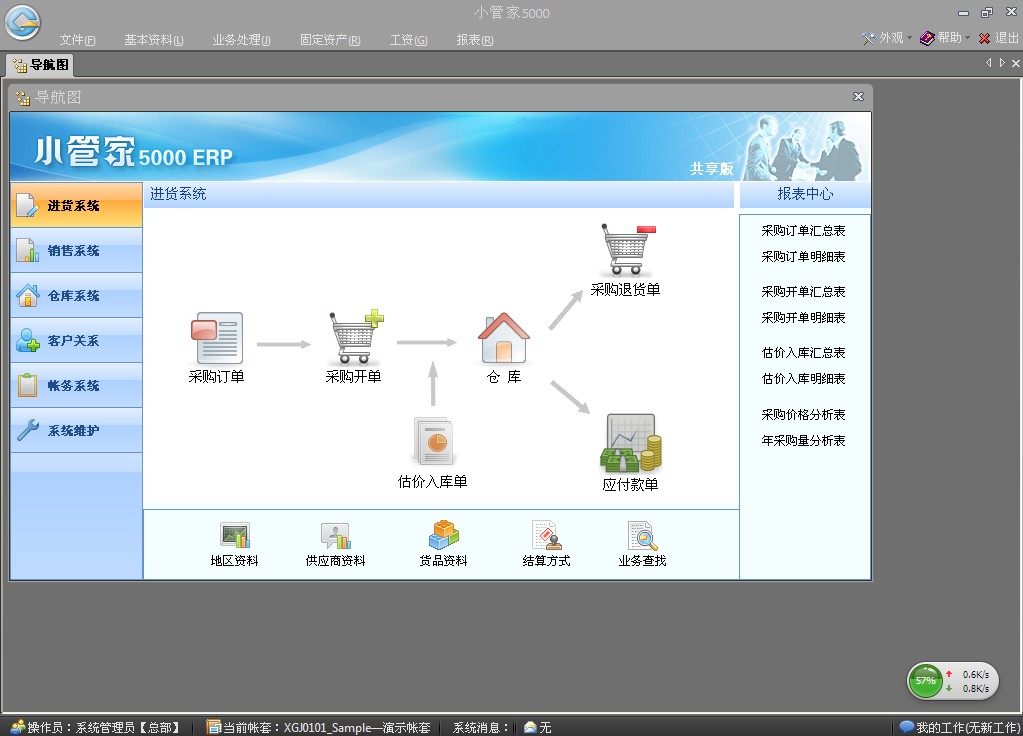Viewport: 1023px width, 736px height.
Task: Open 采购订单明细表 report link
Action: pyautogui.click(x=803, y=256)
